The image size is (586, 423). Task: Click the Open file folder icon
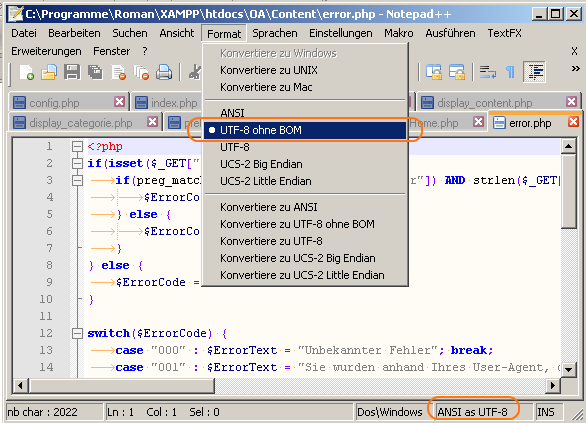[49, 72]
